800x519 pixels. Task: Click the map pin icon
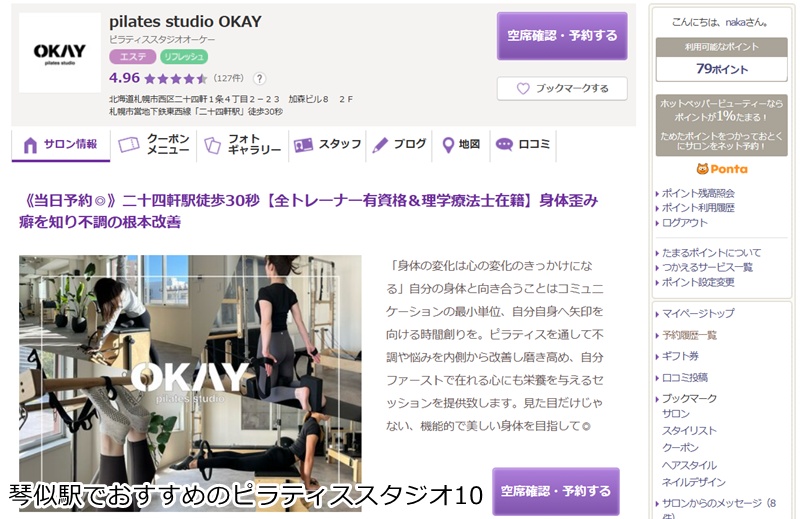click(x=448, y=145)
